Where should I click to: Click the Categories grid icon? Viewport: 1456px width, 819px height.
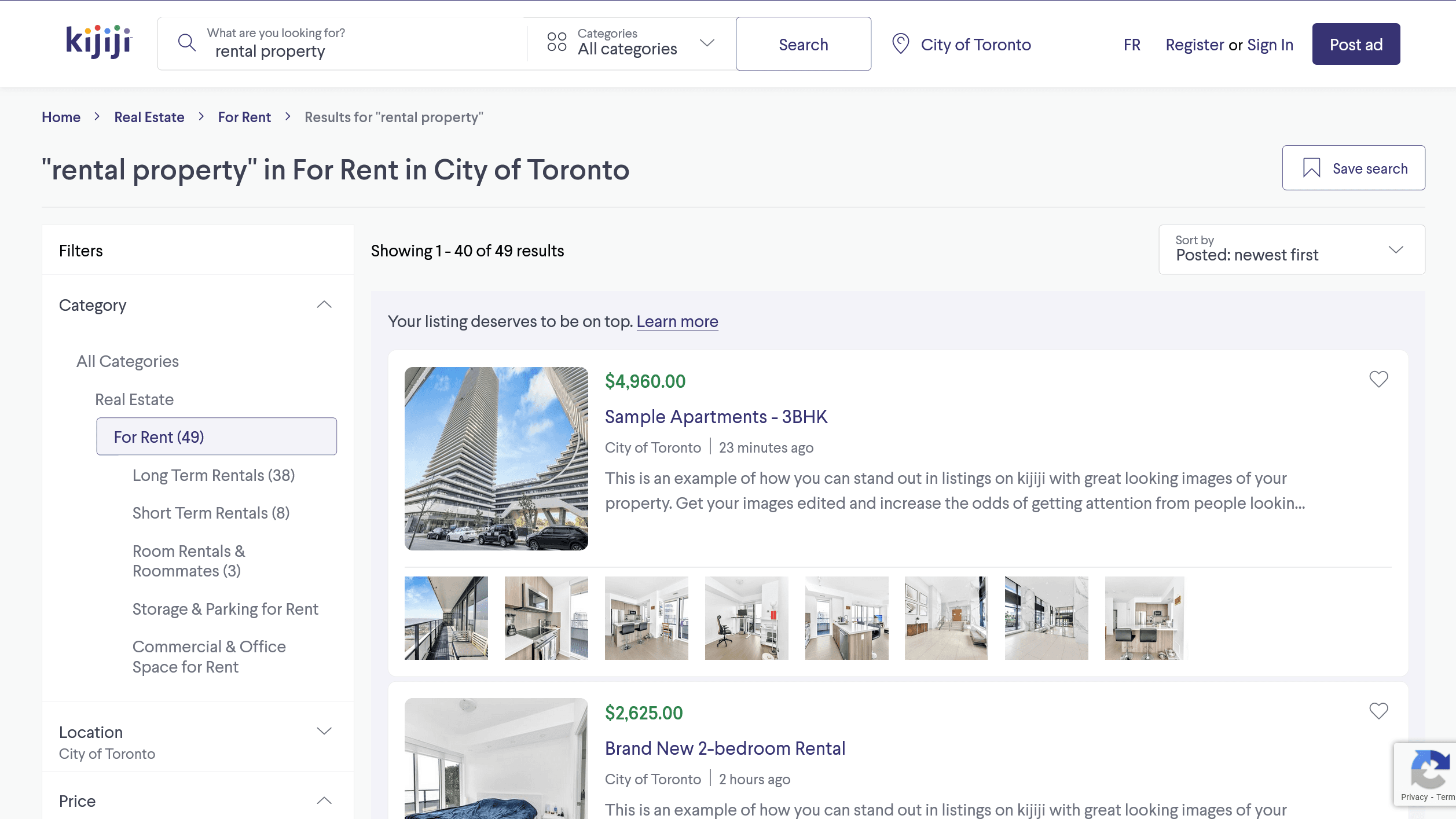tap(556, 42)
